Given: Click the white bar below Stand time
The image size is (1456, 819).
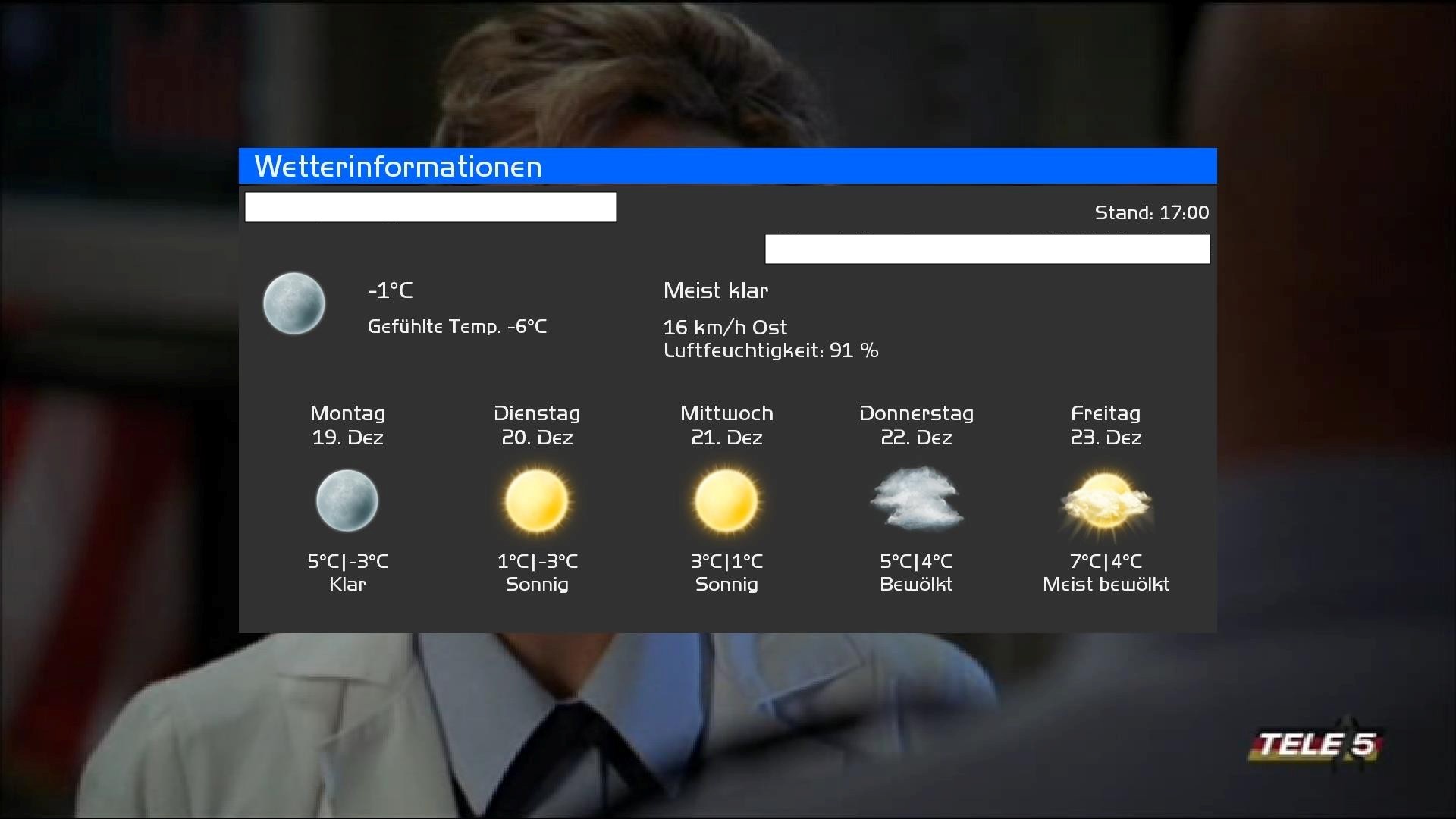Looking at the screenshot, I should click(987, 249).
